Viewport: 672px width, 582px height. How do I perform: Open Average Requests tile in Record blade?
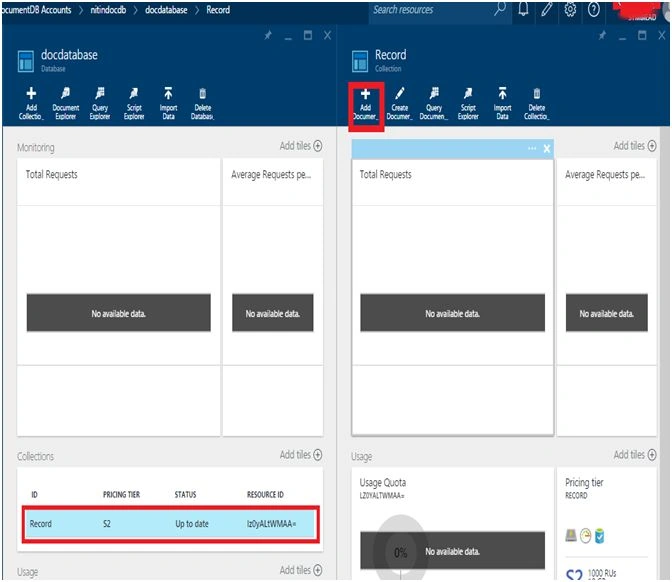(x=607, y=297)
